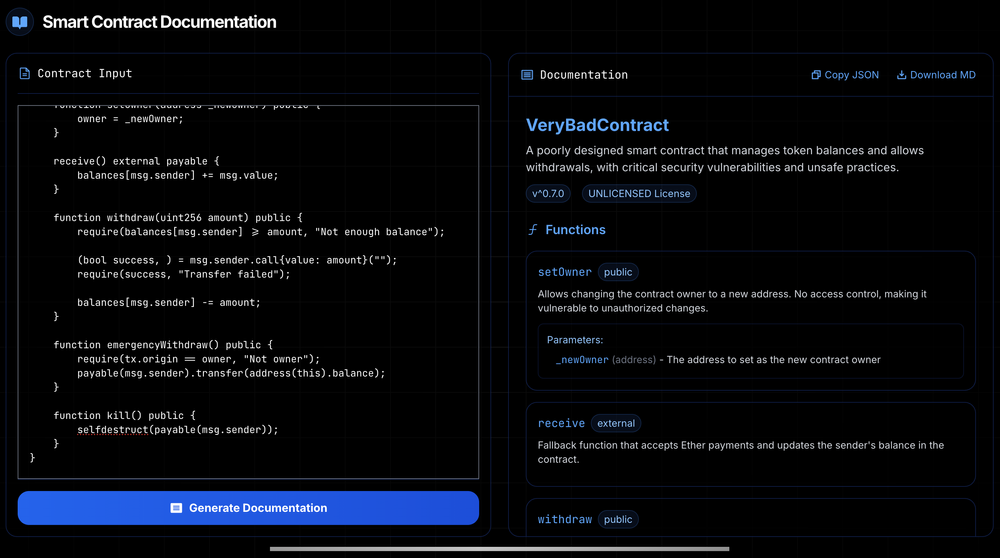Click the external badge next to receive

pyautogui.click(x=616, y=423)
